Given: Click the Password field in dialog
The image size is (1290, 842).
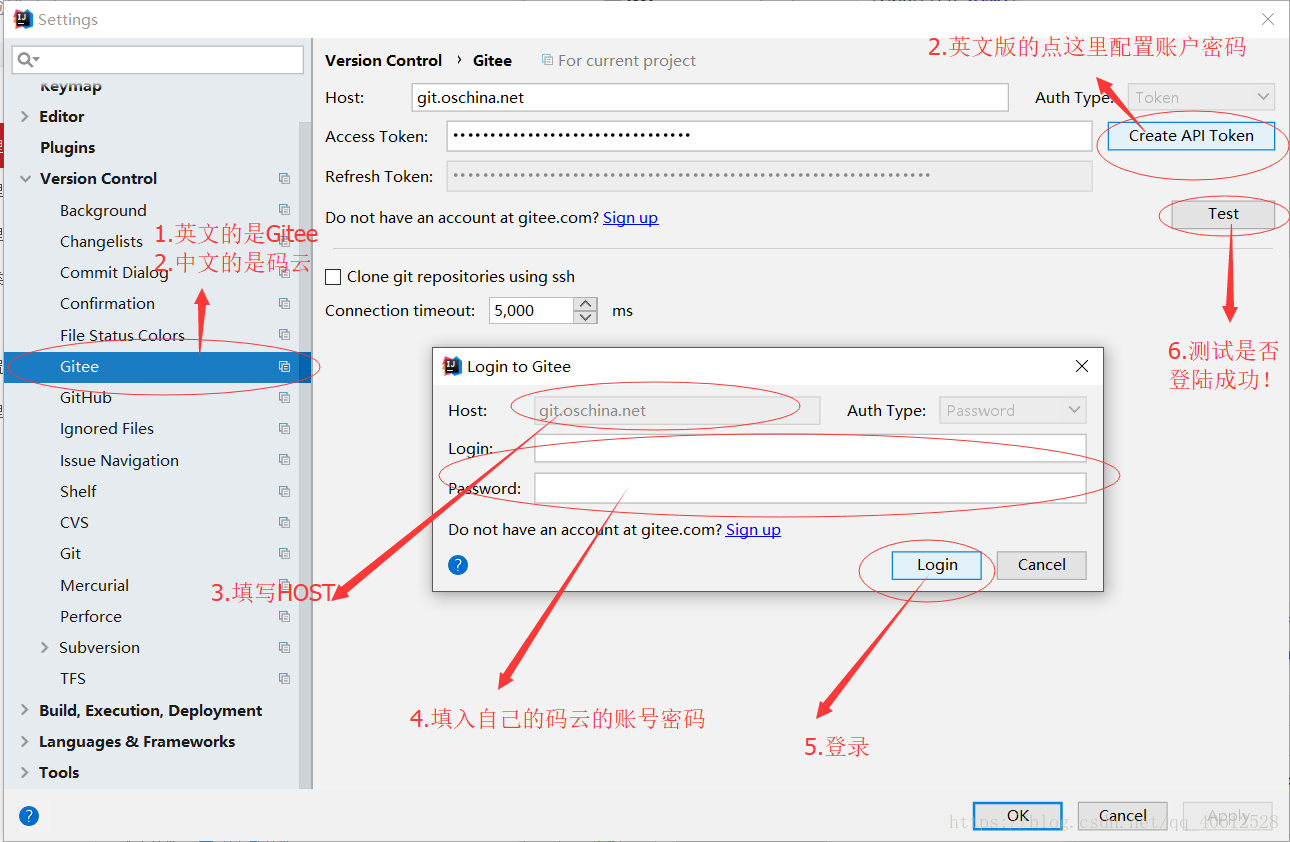Looking at the screenshot, I should pos(810,488).
